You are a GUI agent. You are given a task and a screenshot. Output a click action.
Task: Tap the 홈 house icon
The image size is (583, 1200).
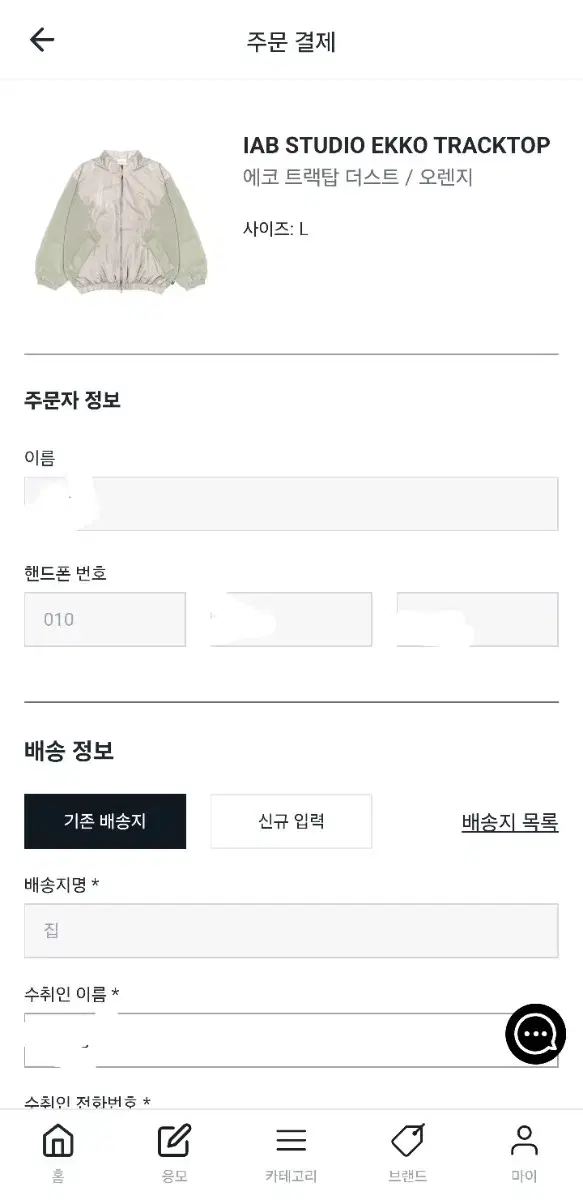[58, 1140]
